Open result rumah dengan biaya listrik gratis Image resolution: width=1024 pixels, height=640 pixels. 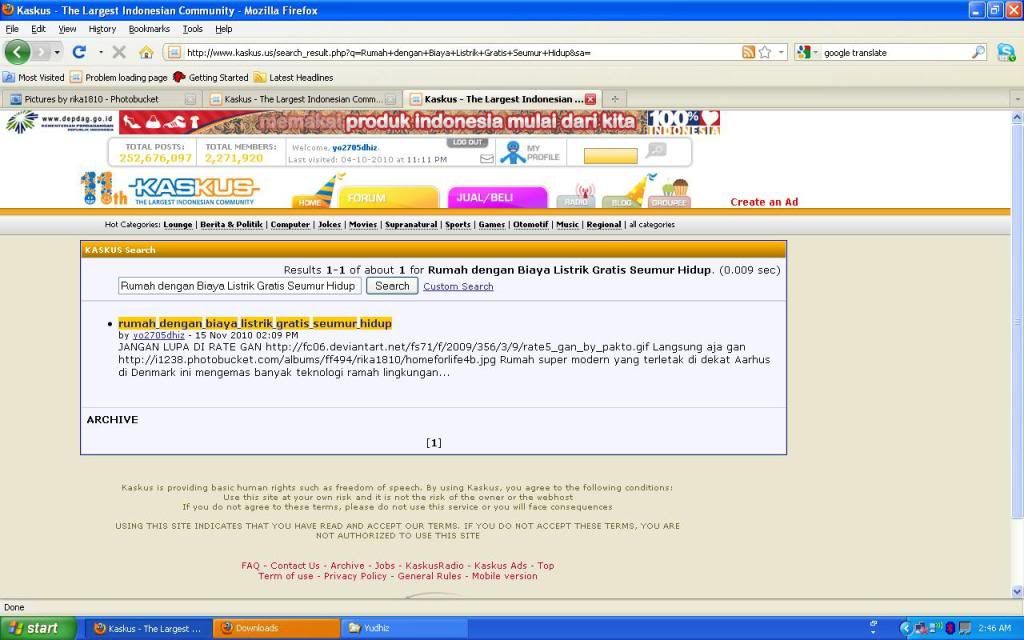point(255,323)
